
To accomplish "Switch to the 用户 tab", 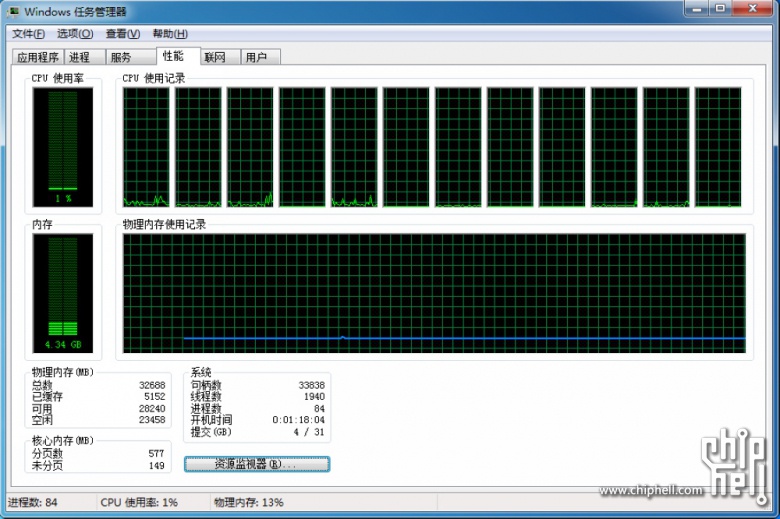I will coord(260,57).
